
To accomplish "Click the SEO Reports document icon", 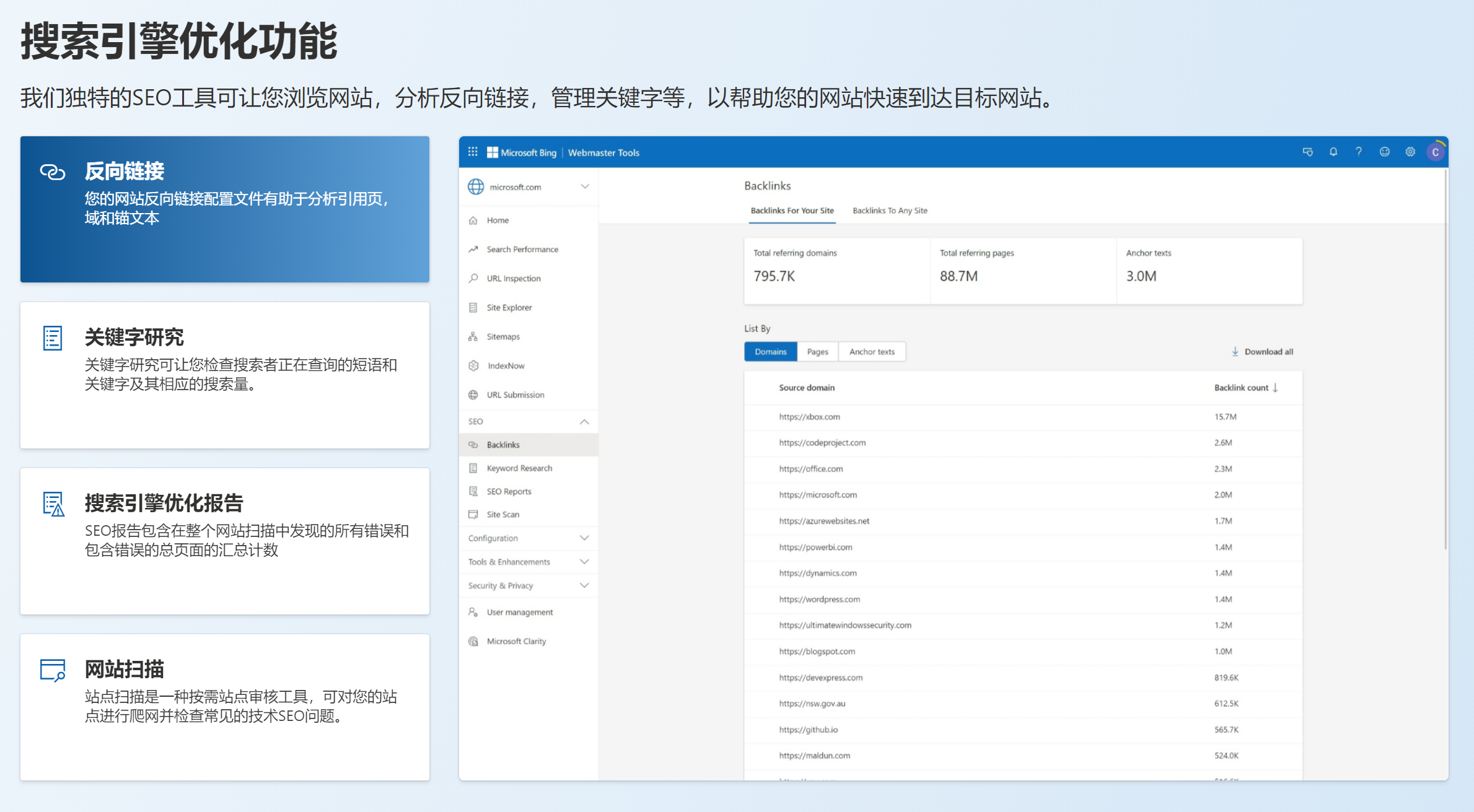I will pos(473,491).
